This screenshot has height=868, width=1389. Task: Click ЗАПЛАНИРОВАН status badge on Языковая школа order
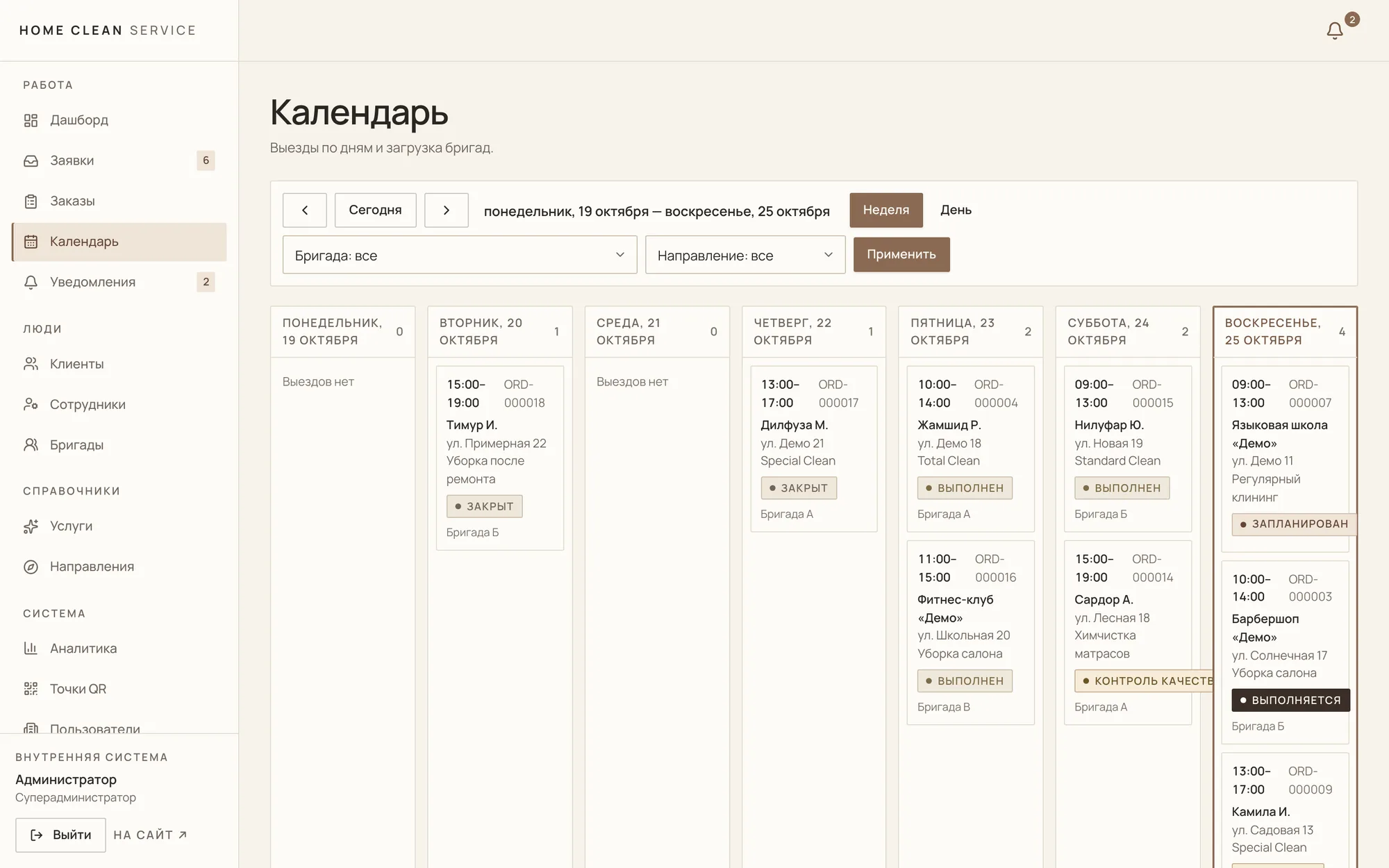tap(1295, 524)
